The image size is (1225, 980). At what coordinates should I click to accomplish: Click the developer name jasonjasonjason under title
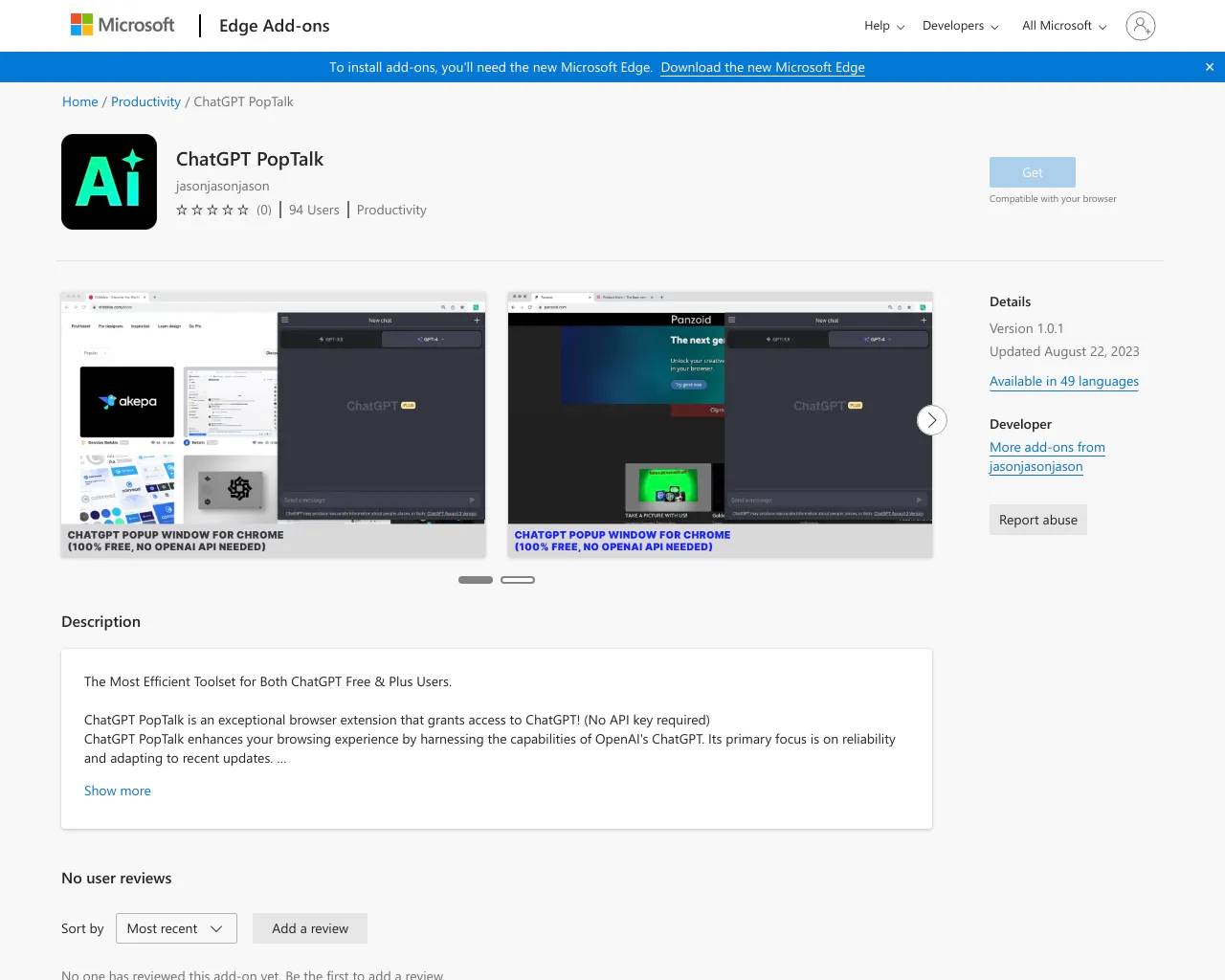pos(223,186)
